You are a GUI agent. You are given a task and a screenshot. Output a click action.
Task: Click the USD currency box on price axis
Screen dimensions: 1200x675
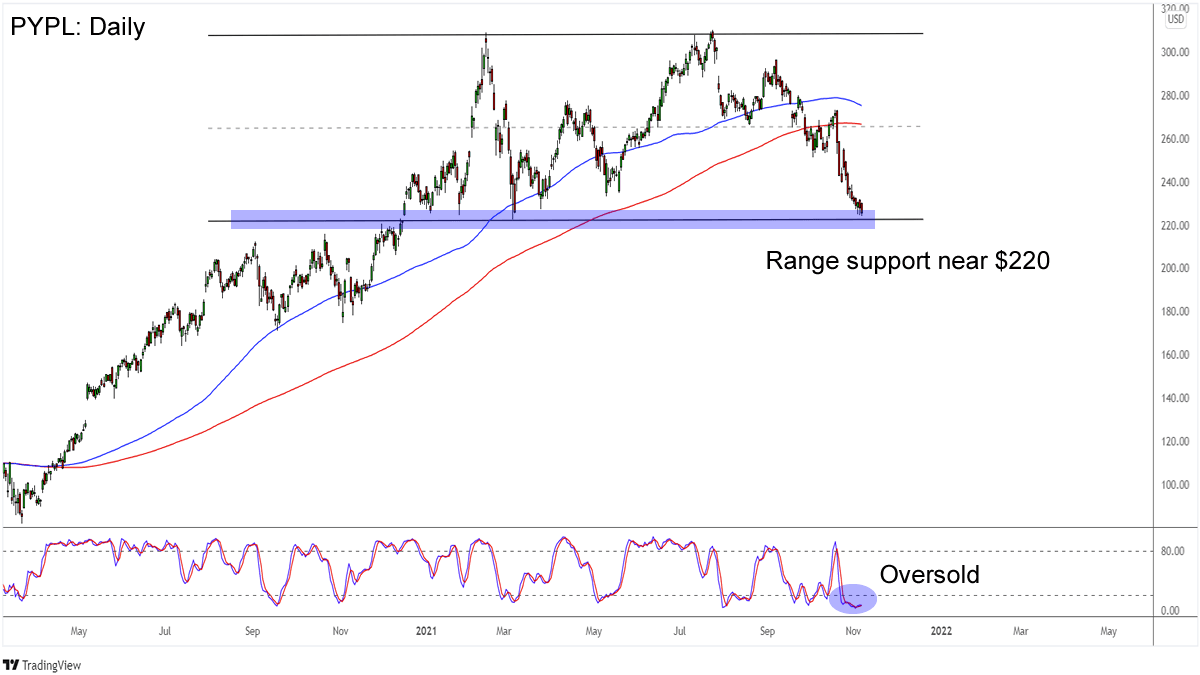[1175, 19]
